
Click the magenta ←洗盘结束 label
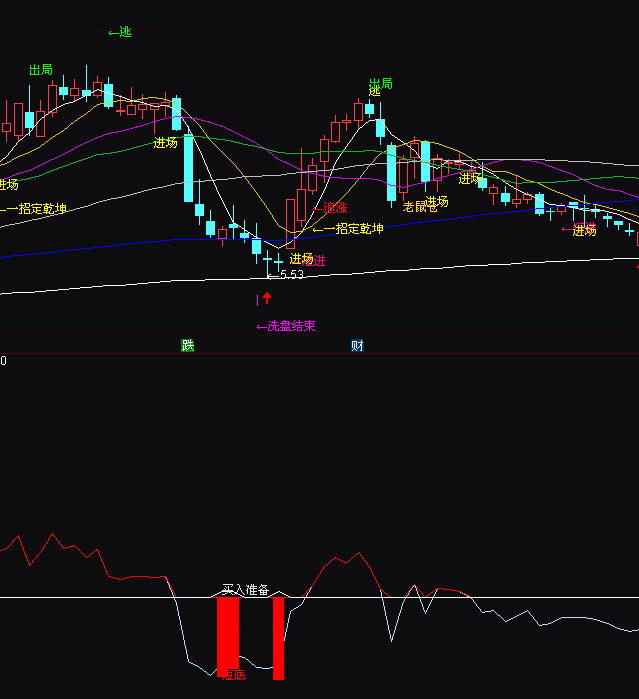tap(286, 326)
